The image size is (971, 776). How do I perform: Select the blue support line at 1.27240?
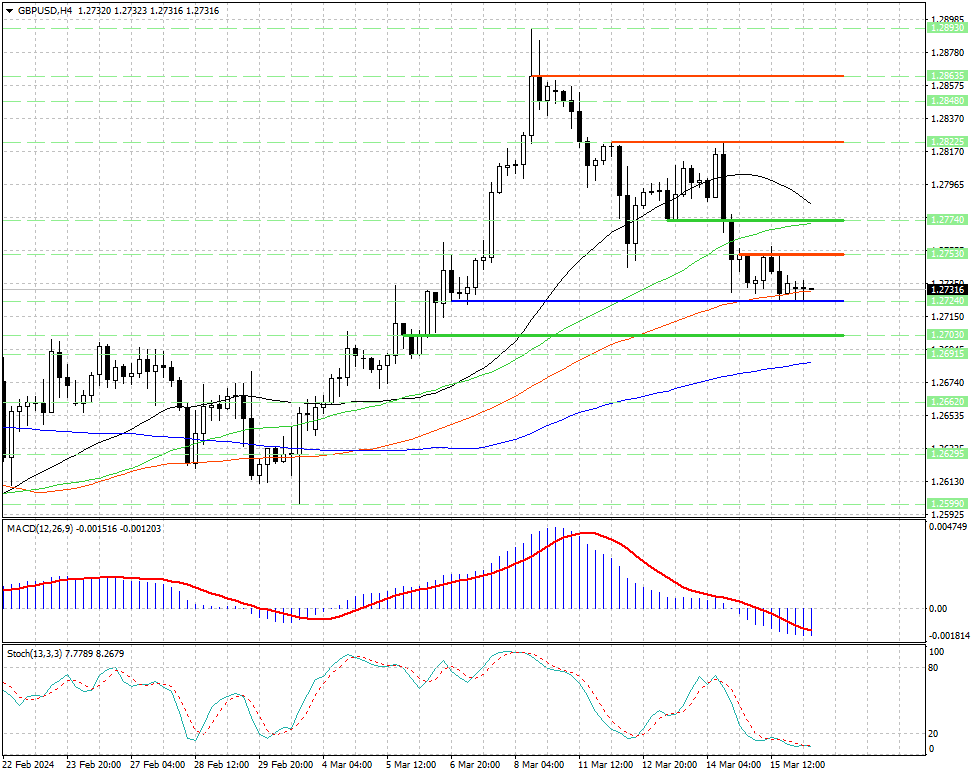click(x=647, y=301)
